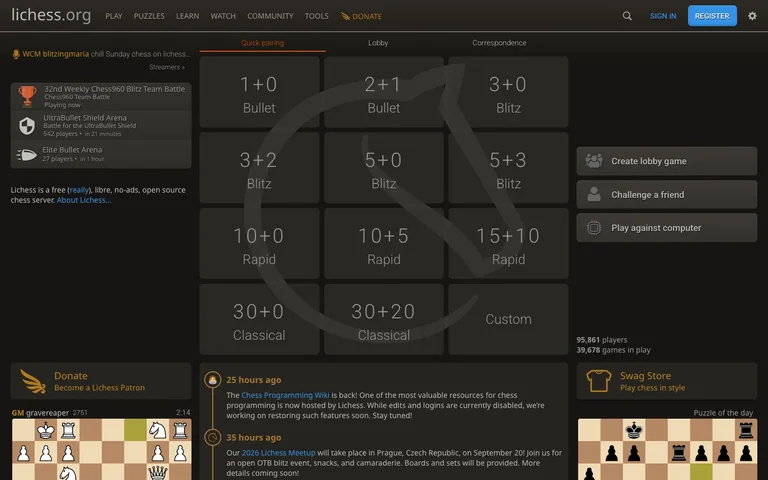Start a 2+1 Bullet game
The width and height of the screenshot is (768, 480).
tap(384, 92)
